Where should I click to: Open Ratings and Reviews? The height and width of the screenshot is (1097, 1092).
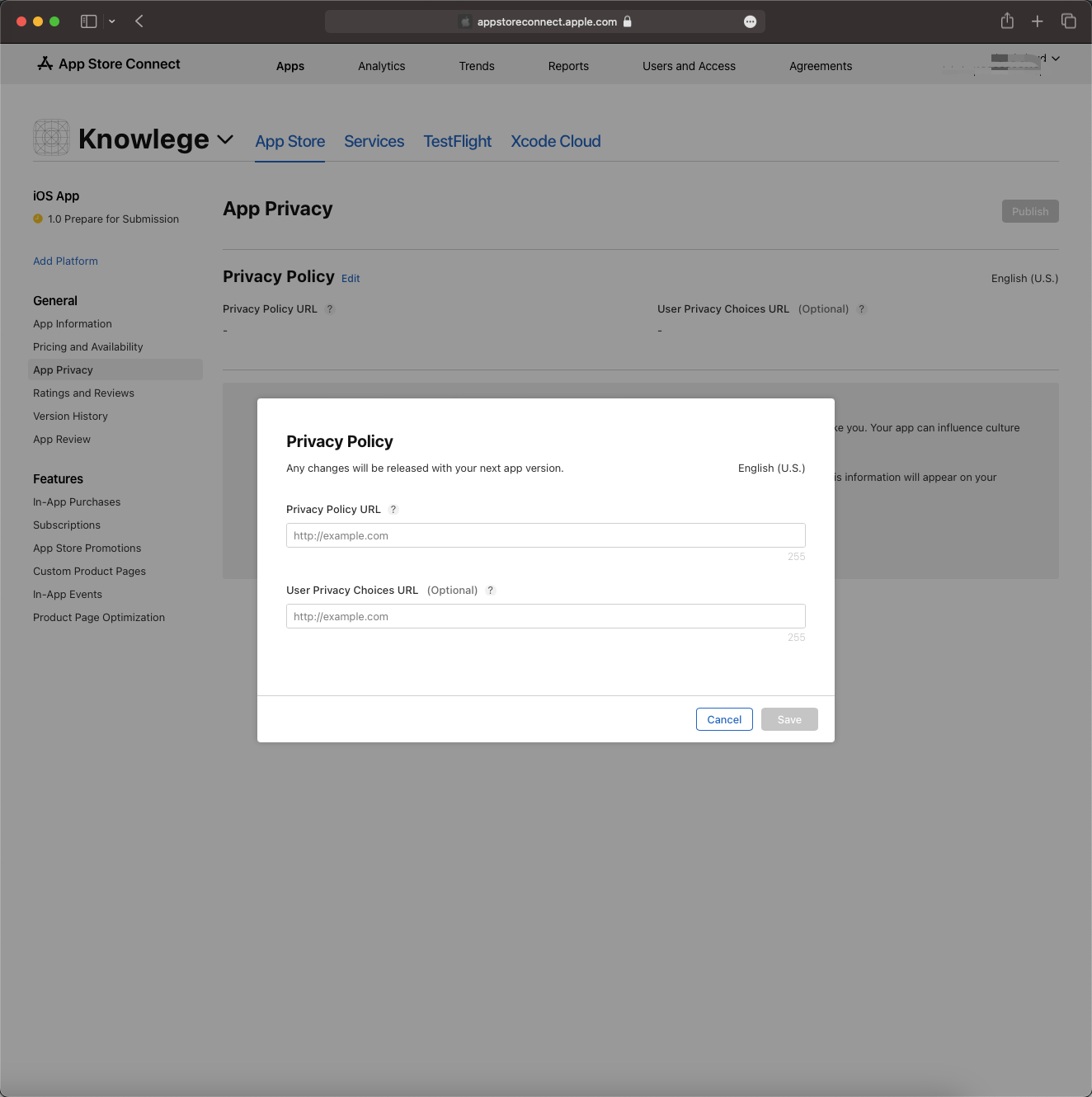coord(84,393)
